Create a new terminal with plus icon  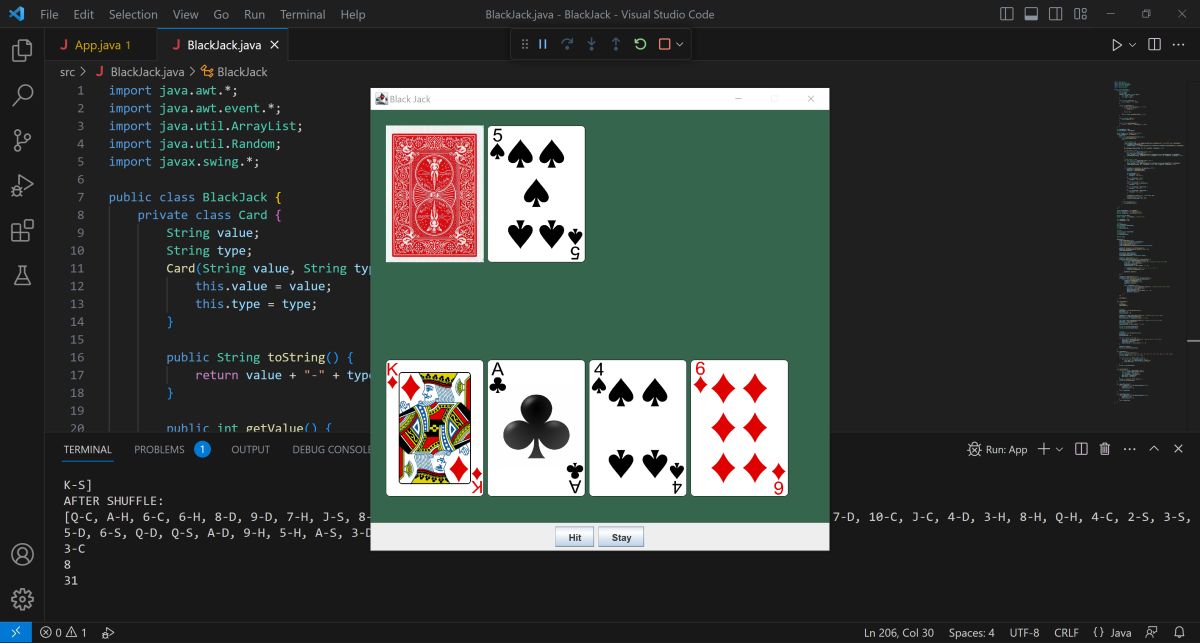[x=1043, y=449]
